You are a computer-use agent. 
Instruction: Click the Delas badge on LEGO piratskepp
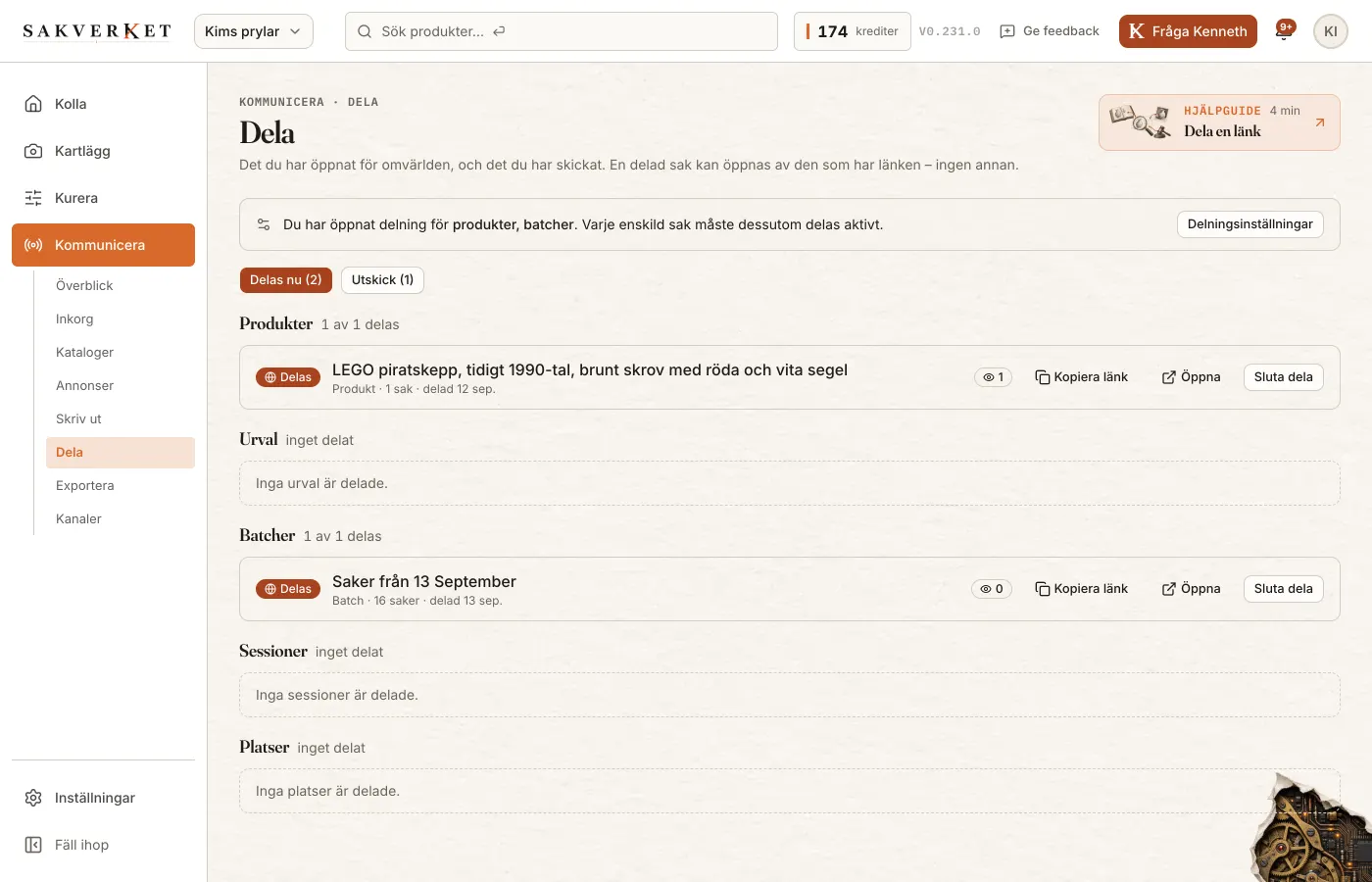[288, 377]
